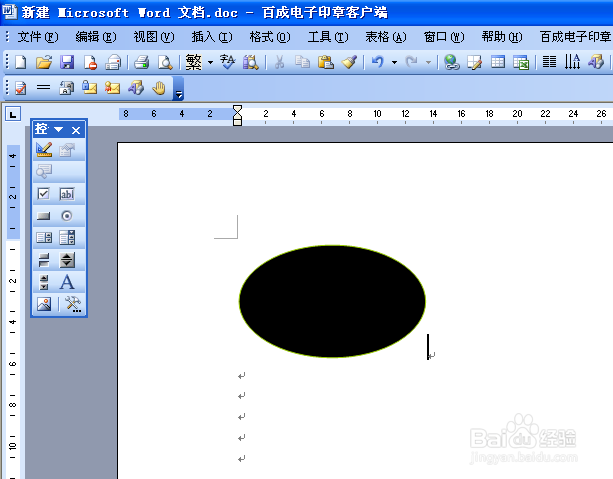This screenshot has width=613, height=479.
Task: Open the Tables and Borders icon
Action: [x=475, y=62]
